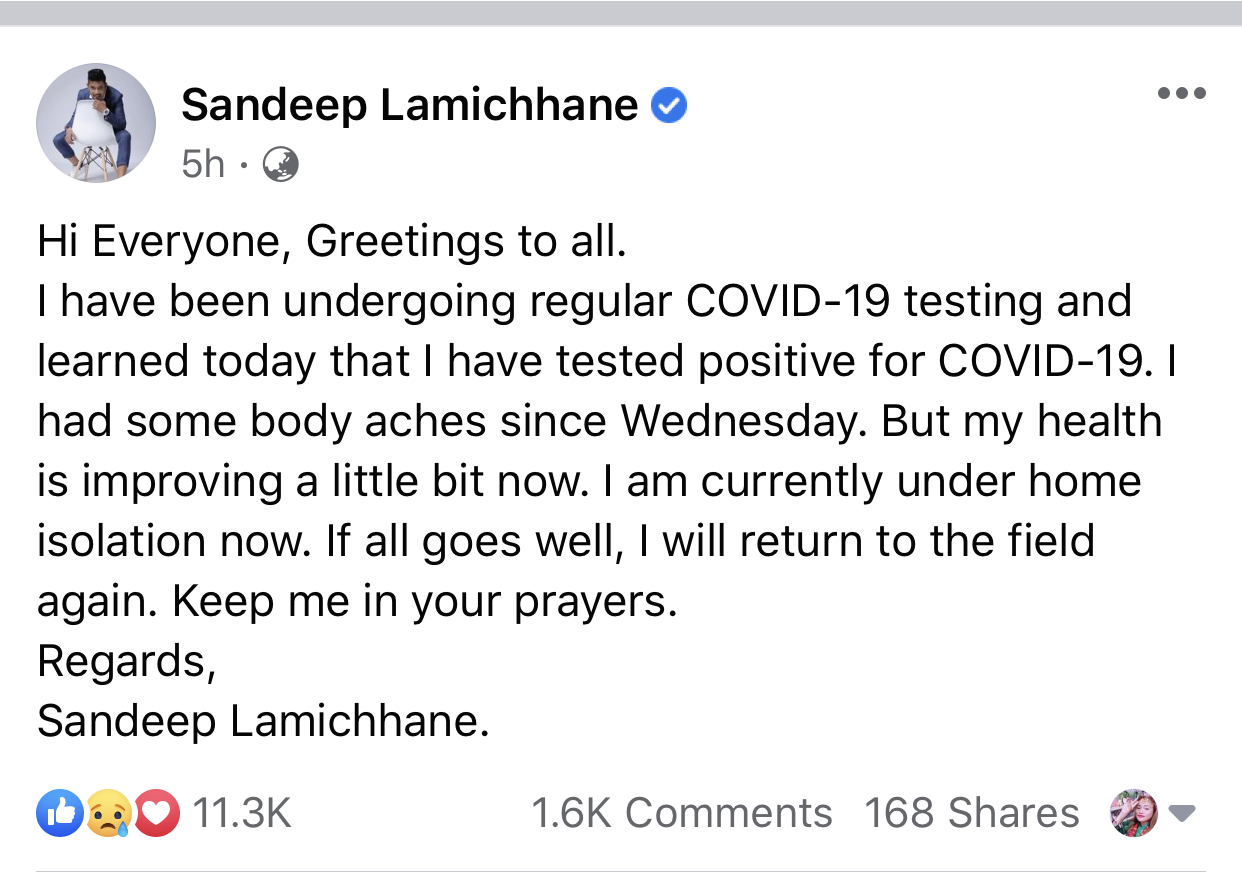Click the closing signature at the post's end
This screenshot has width=1242, height=889.
263,721
